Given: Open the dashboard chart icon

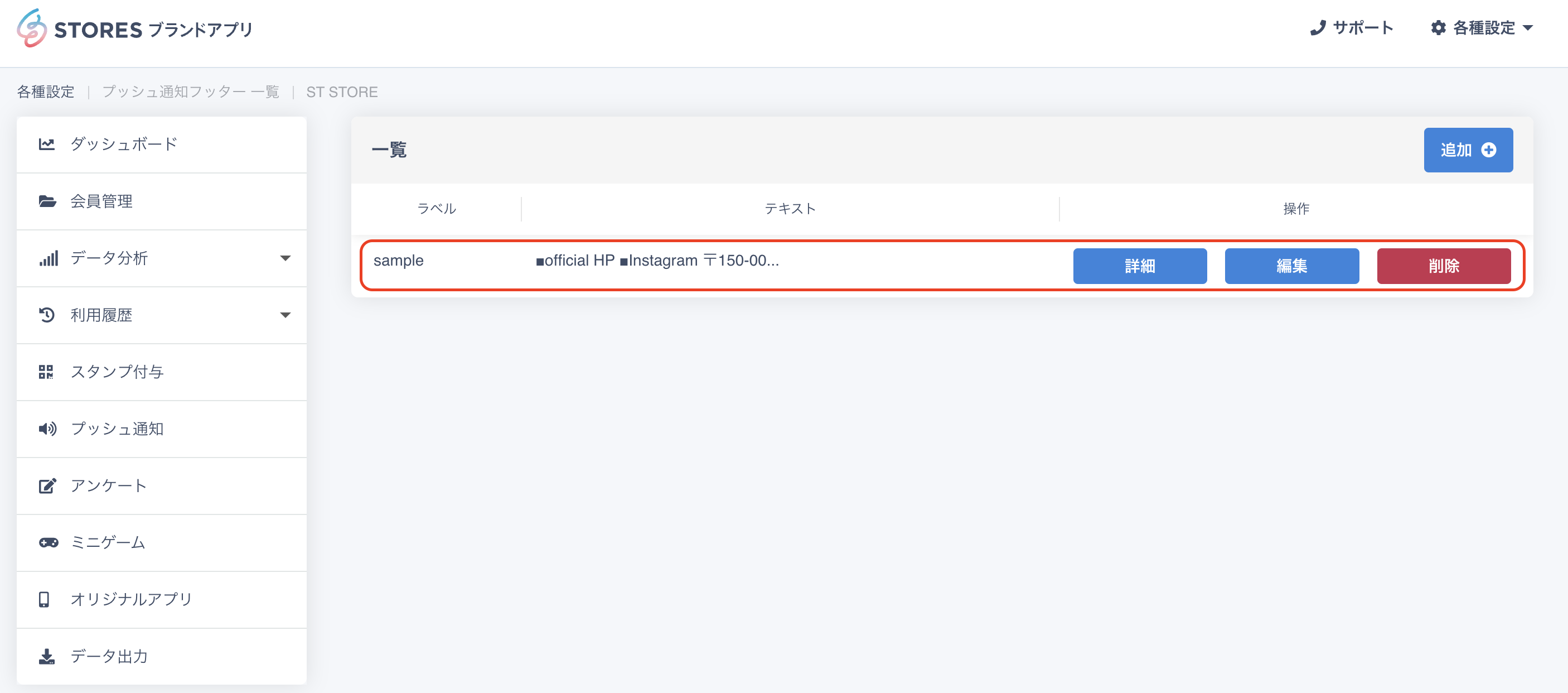Looking at the screenshot, I should coord(47,145).
